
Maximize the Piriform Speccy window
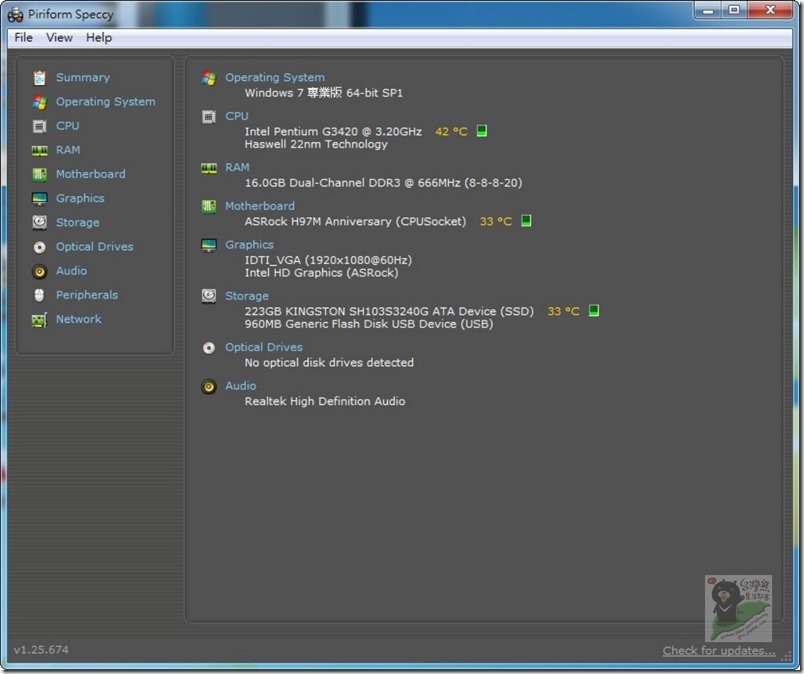734,10
